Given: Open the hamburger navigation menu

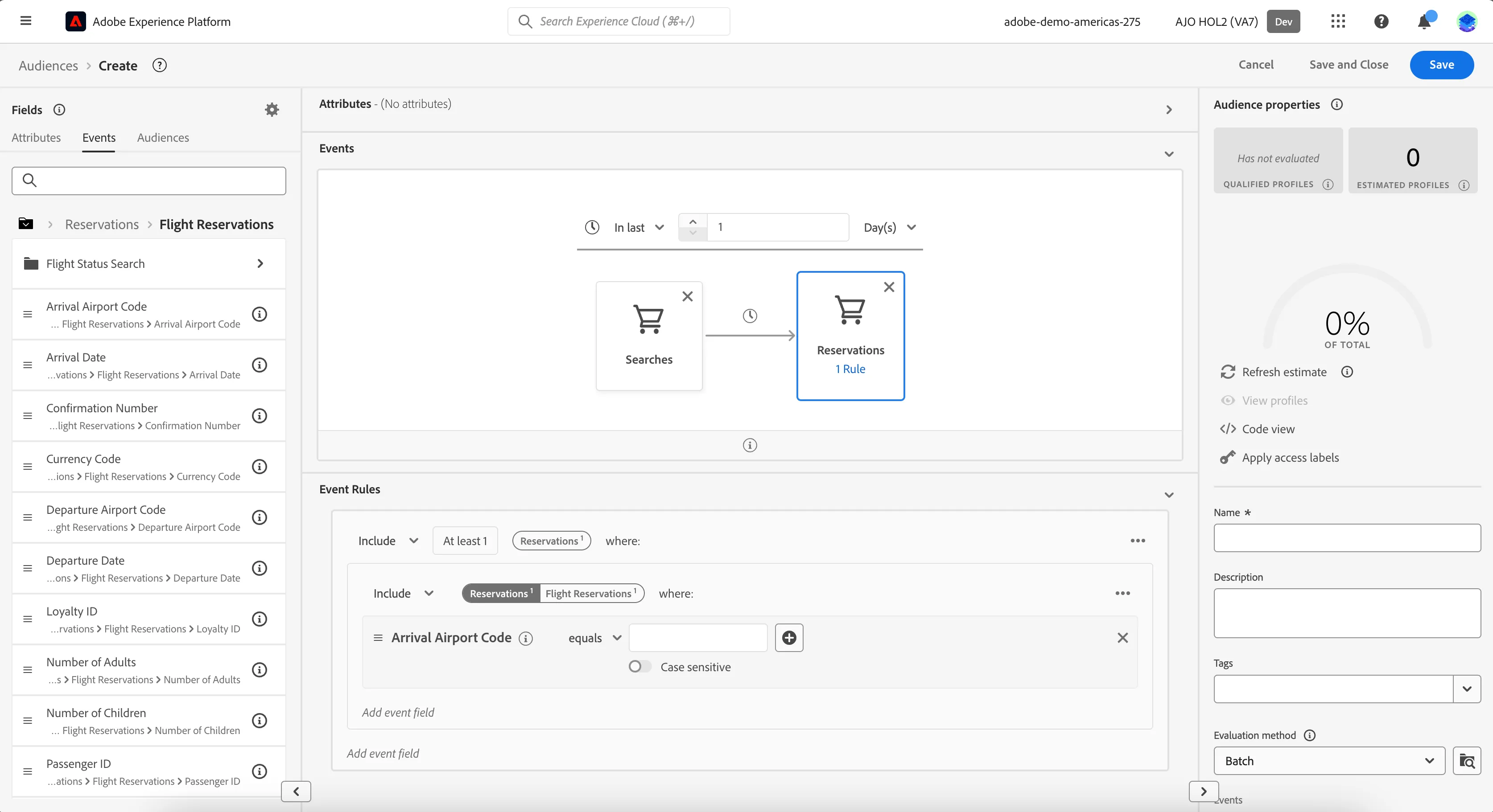Looking at the screenshot, I should click(x=25, y=21).
